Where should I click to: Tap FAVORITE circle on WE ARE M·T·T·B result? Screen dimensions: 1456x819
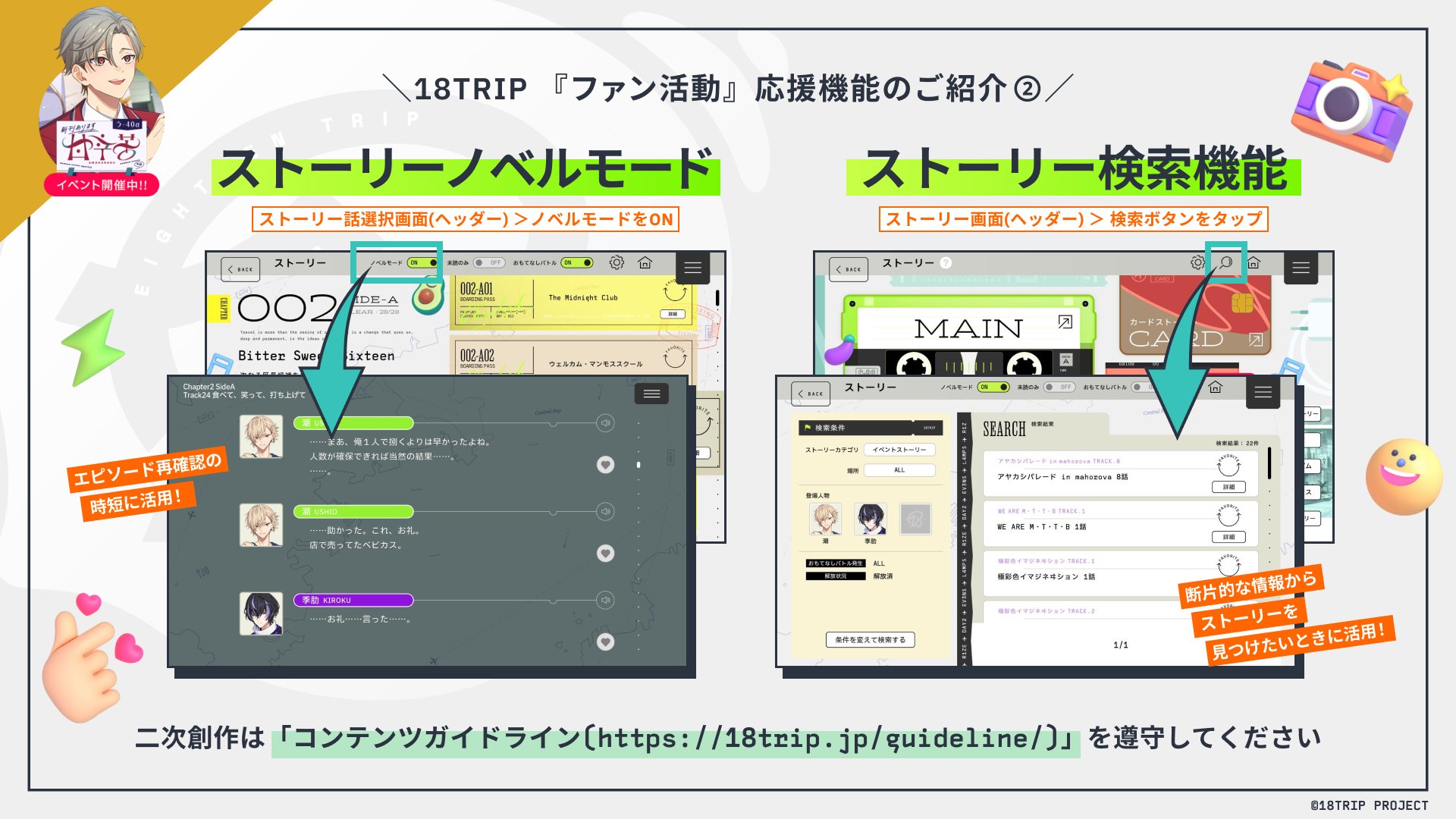click(x=1228, y=516)
